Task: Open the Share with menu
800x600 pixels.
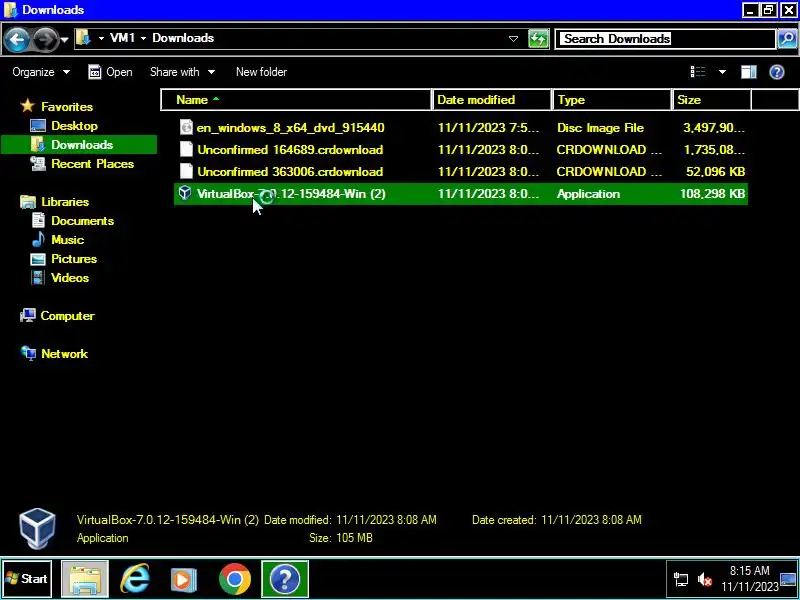Action: point(182,72)
